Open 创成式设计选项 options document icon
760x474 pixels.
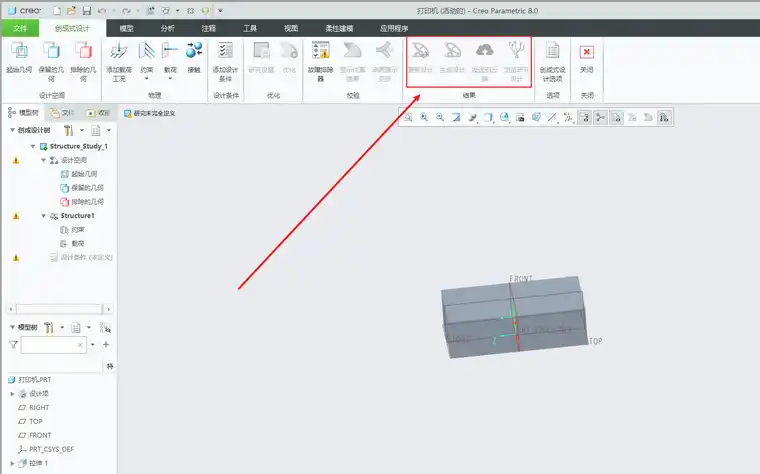point(553,50)
